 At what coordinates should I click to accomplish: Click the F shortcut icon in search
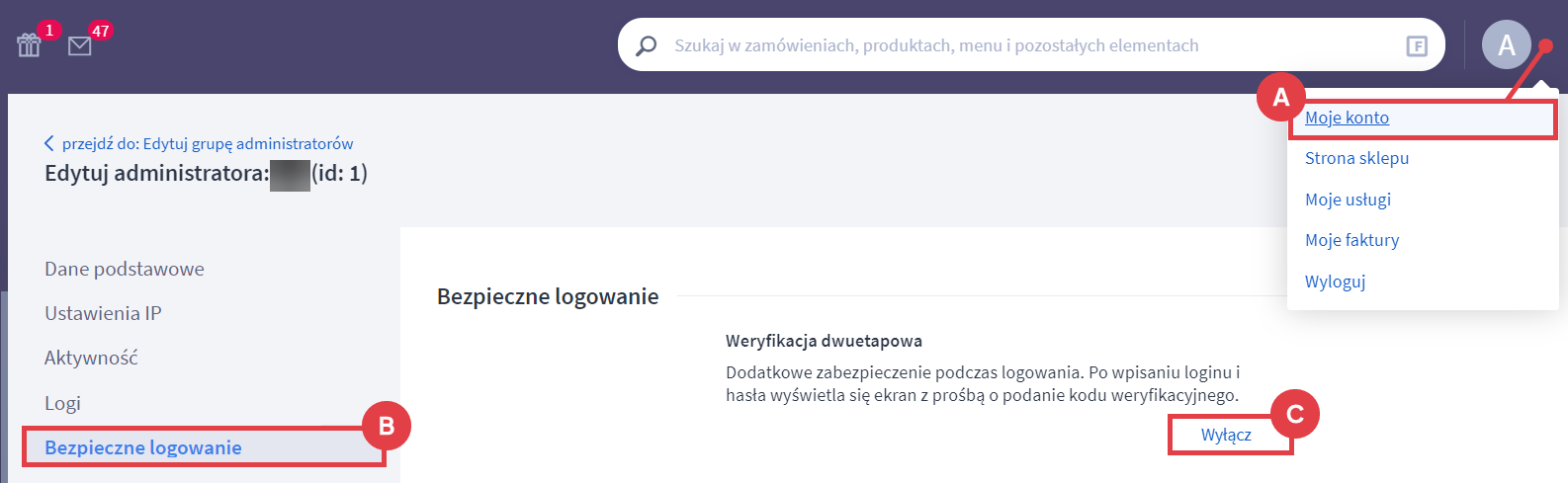pyautogui.click(x=1417, y=45)
